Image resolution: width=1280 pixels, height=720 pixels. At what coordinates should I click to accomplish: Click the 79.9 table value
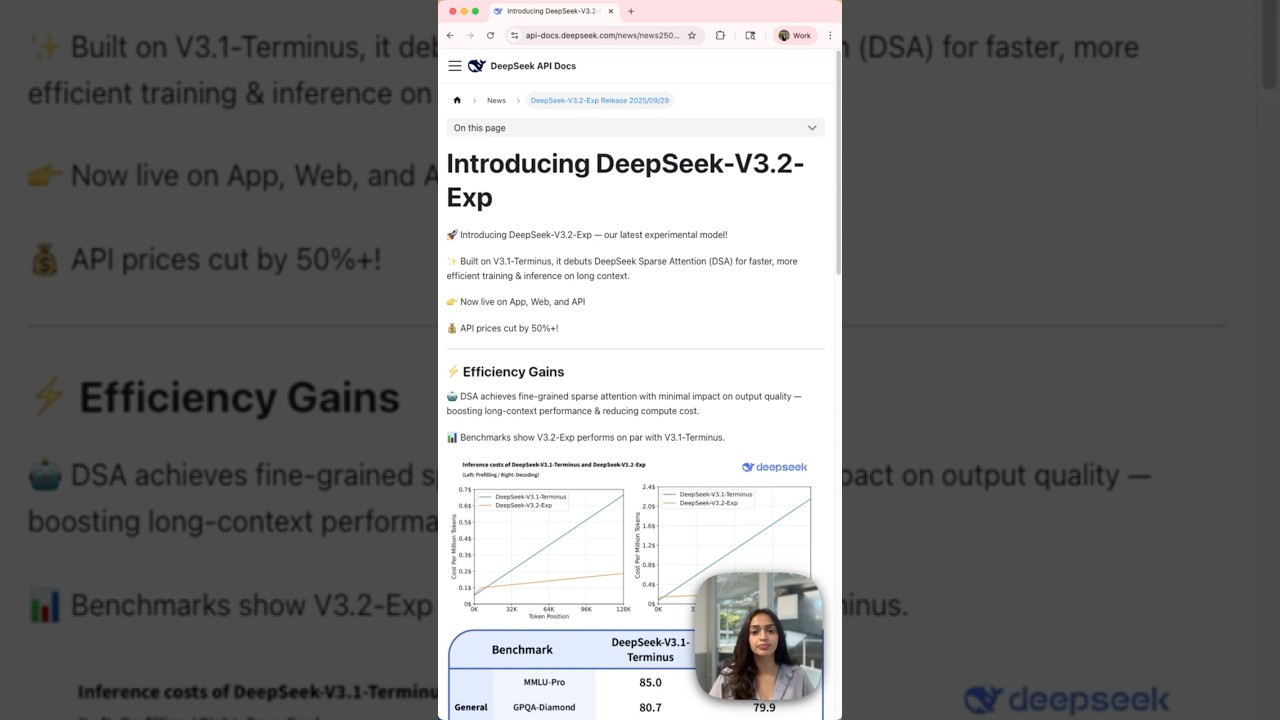764,707
